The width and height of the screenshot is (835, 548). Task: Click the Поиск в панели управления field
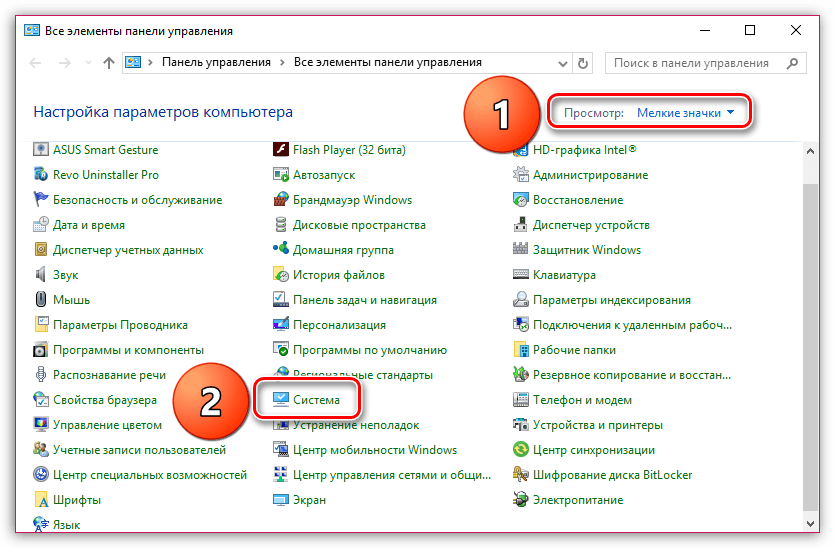click(706, 63)
